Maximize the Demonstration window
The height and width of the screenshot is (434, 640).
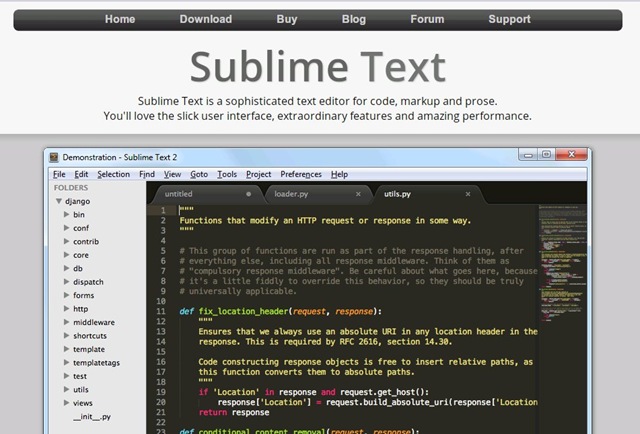546,155
